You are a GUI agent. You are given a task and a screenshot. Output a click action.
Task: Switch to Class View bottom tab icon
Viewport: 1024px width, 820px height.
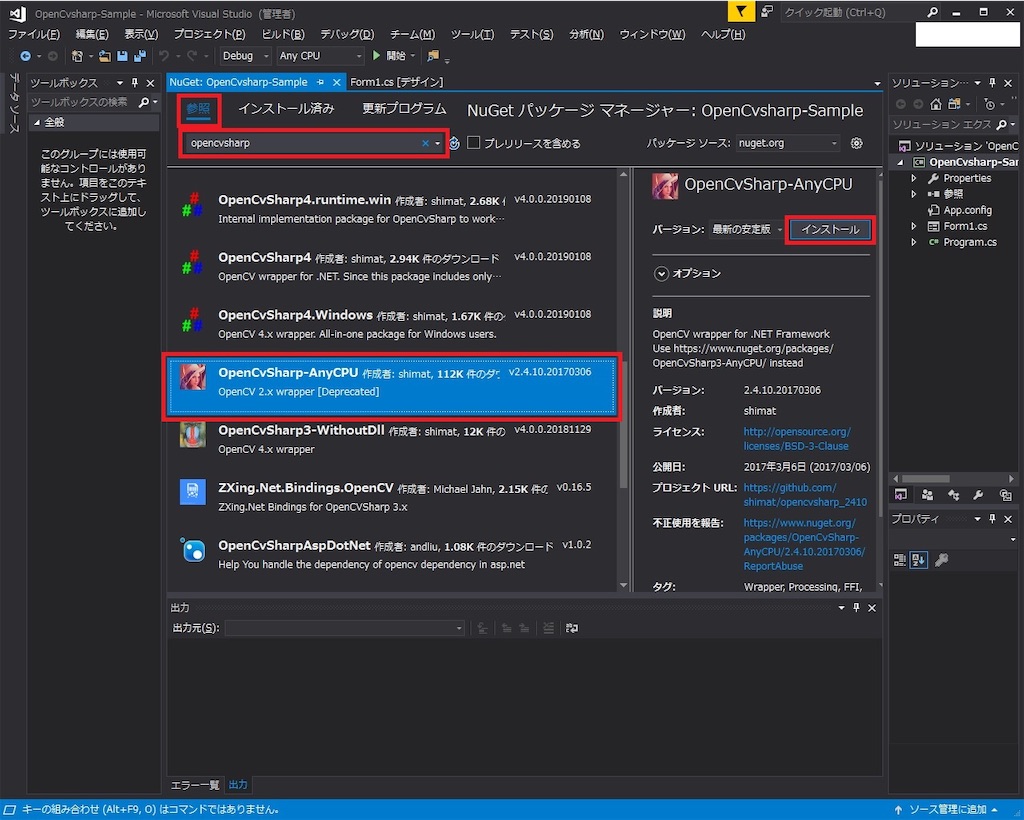tap(953, 495)
